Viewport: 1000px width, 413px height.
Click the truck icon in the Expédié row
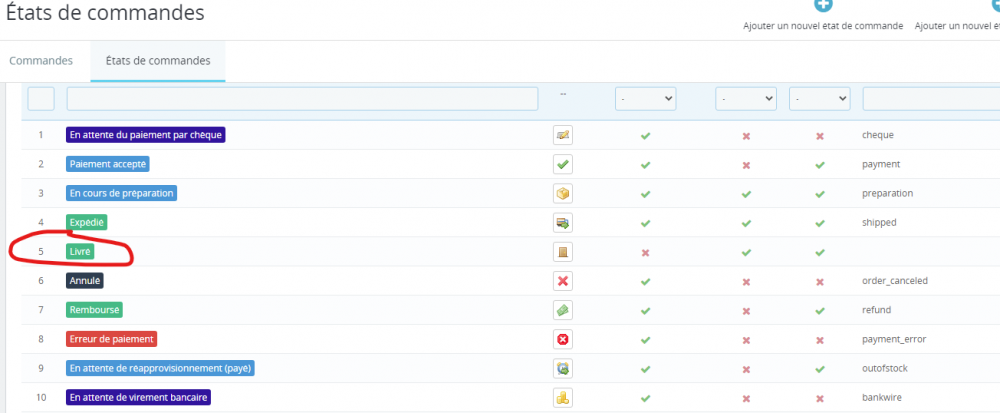pos(562,222)
